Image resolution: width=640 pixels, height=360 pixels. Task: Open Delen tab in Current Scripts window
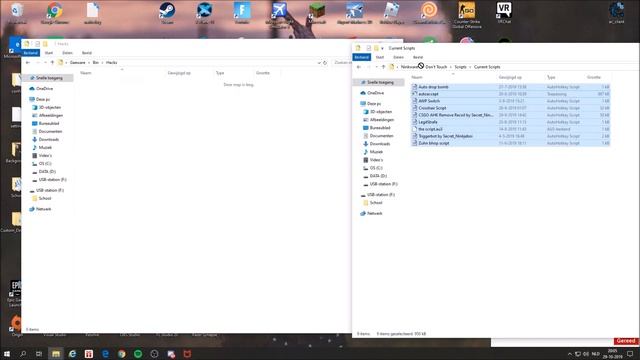pos(398,57)
